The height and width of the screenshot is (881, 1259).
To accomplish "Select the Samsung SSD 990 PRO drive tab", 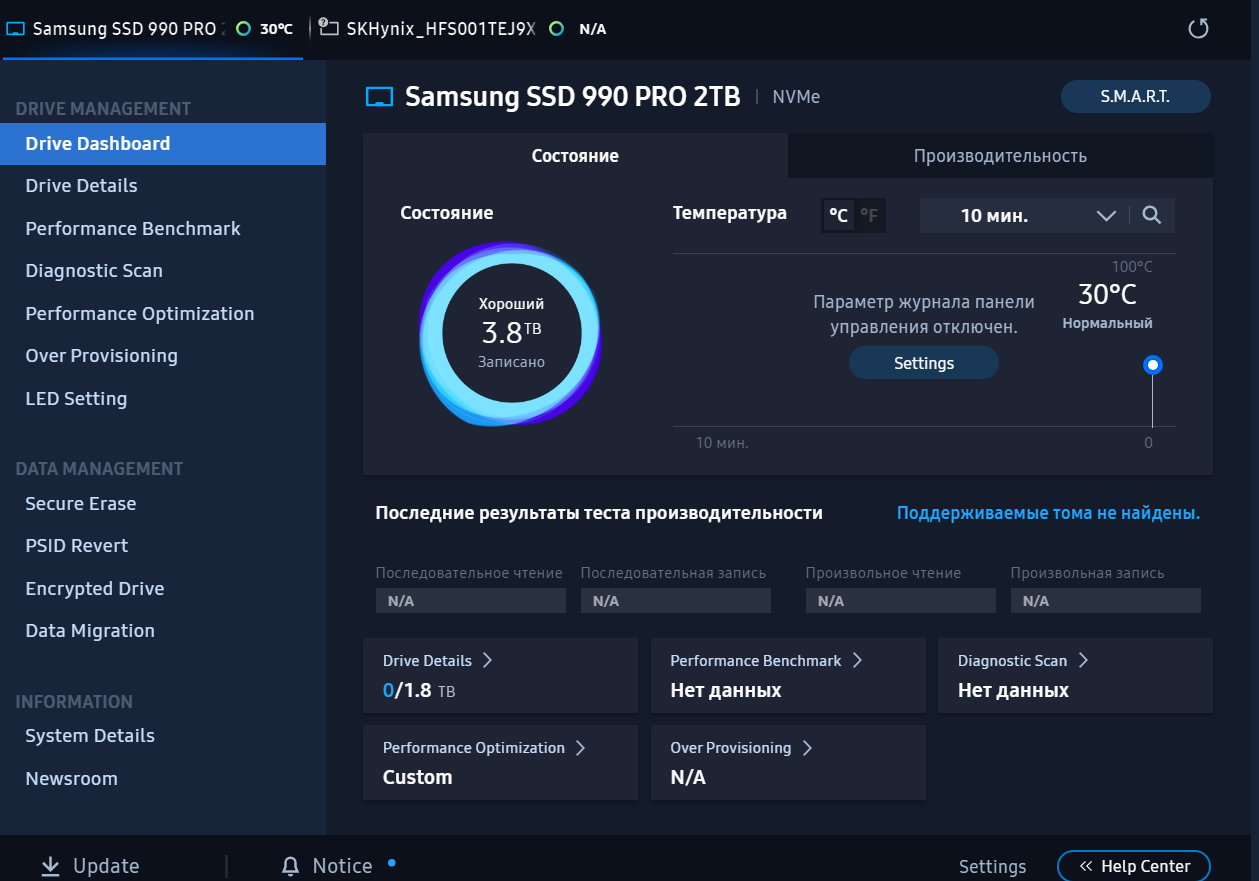I will (152, 29).
